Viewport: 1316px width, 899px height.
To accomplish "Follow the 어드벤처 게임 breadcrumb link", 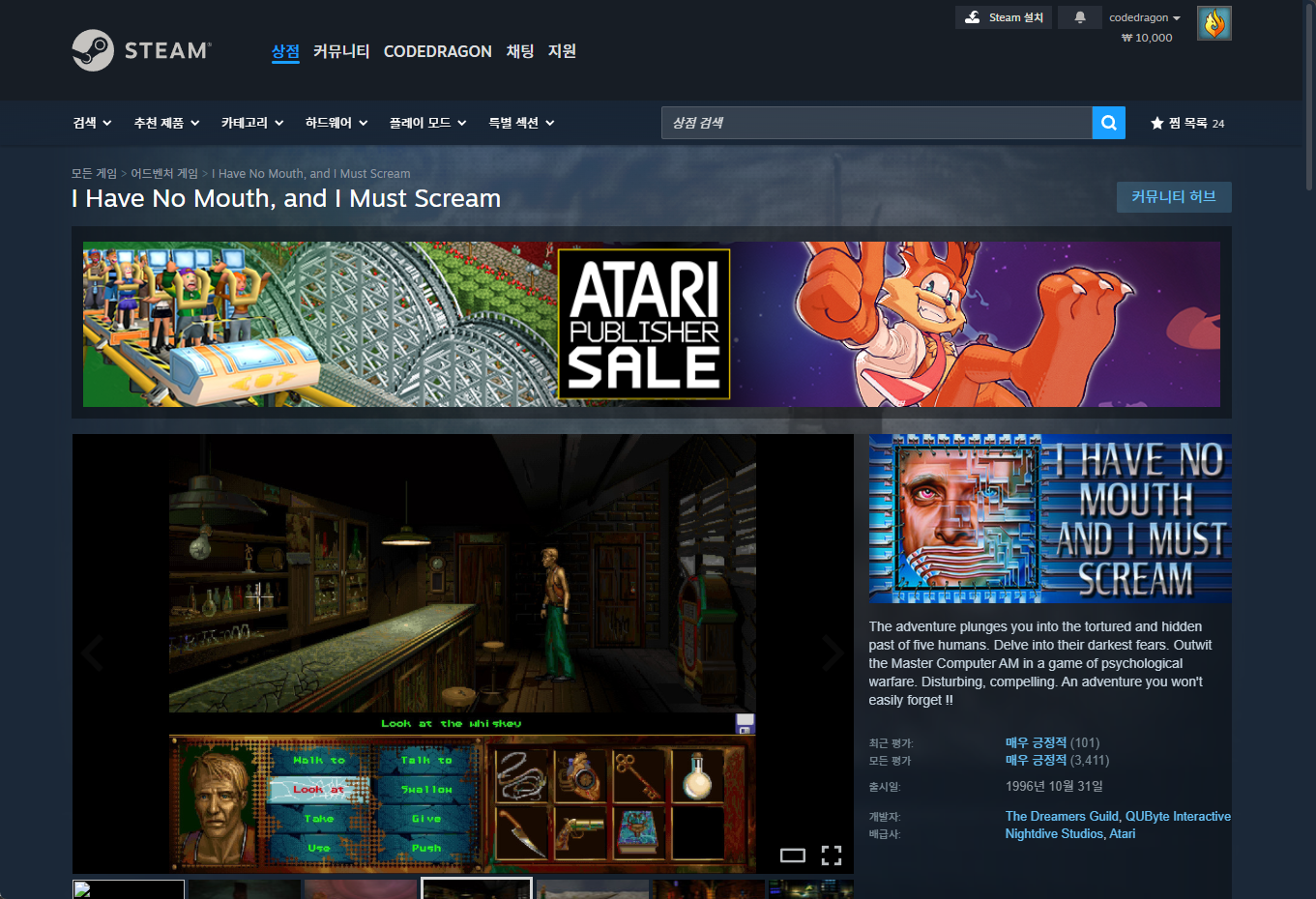I will 164,174.
